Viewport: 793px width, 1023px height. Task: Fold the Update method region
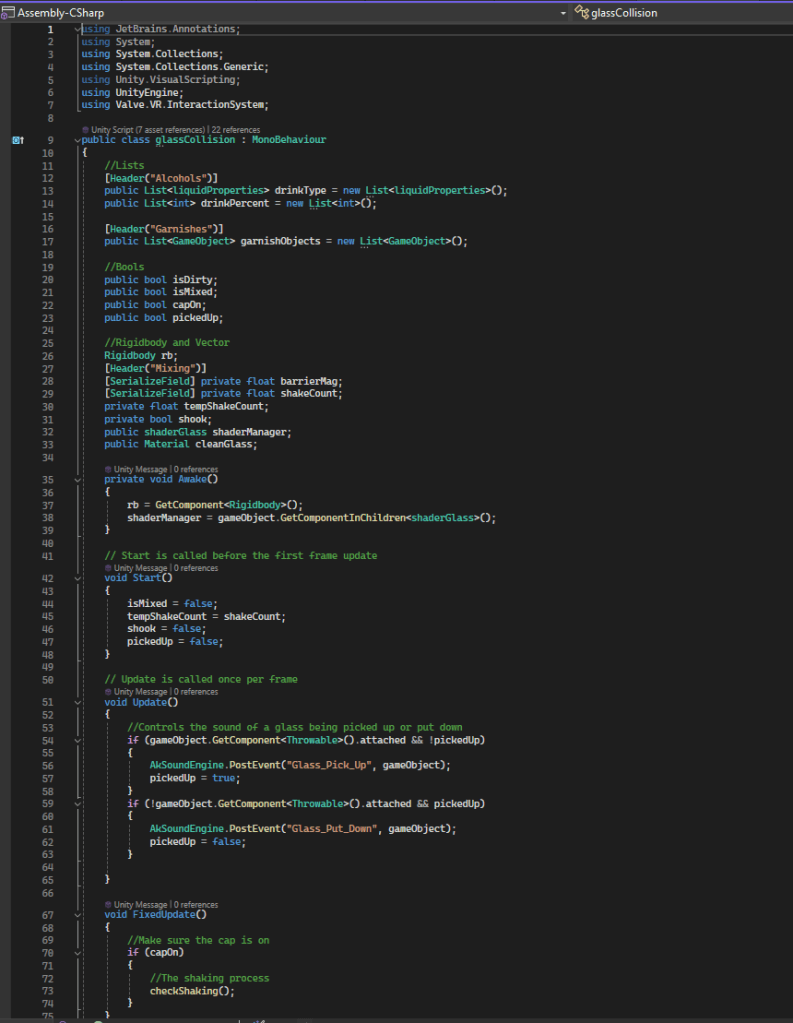tap(76, 702)
